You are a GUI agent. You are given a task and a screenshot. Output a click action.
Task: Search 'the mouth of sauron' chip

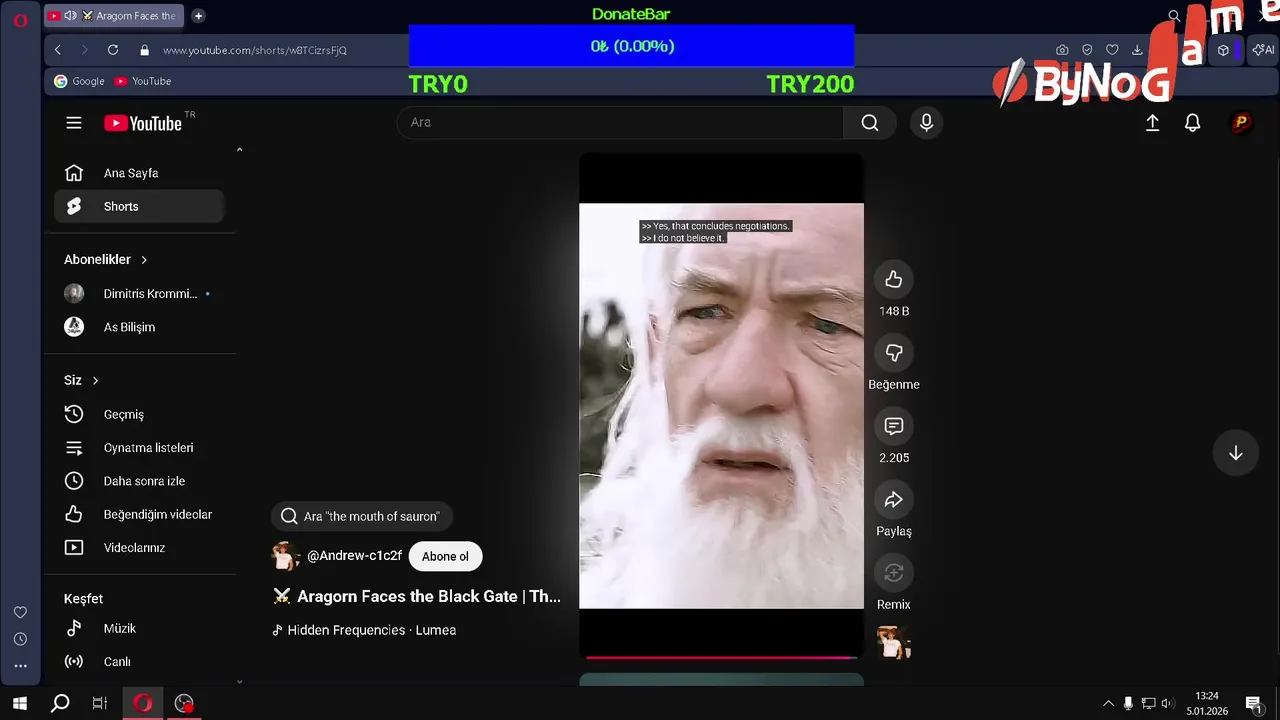point(361,516)
